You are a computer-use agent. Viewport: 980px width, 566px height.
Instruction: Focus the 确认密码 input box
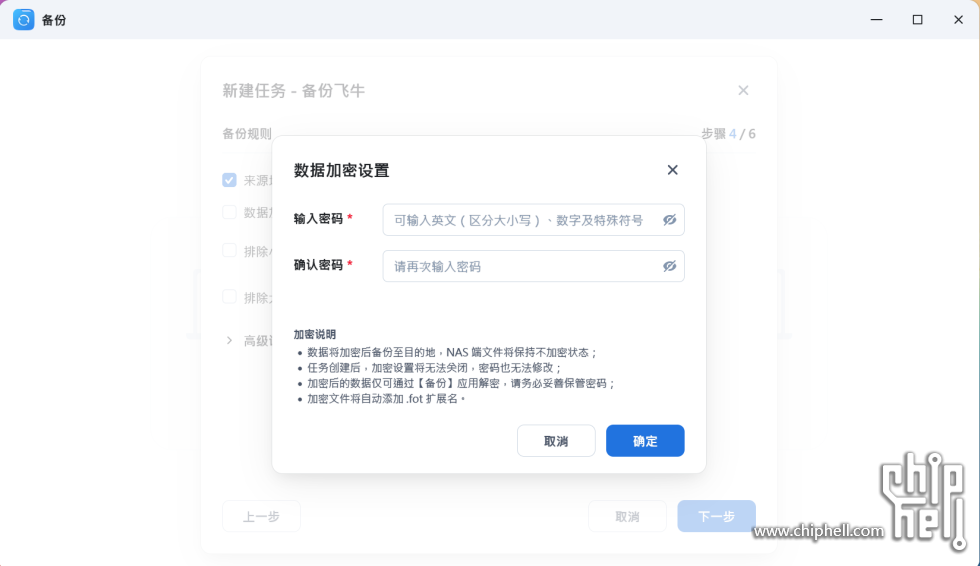[520, 266]
